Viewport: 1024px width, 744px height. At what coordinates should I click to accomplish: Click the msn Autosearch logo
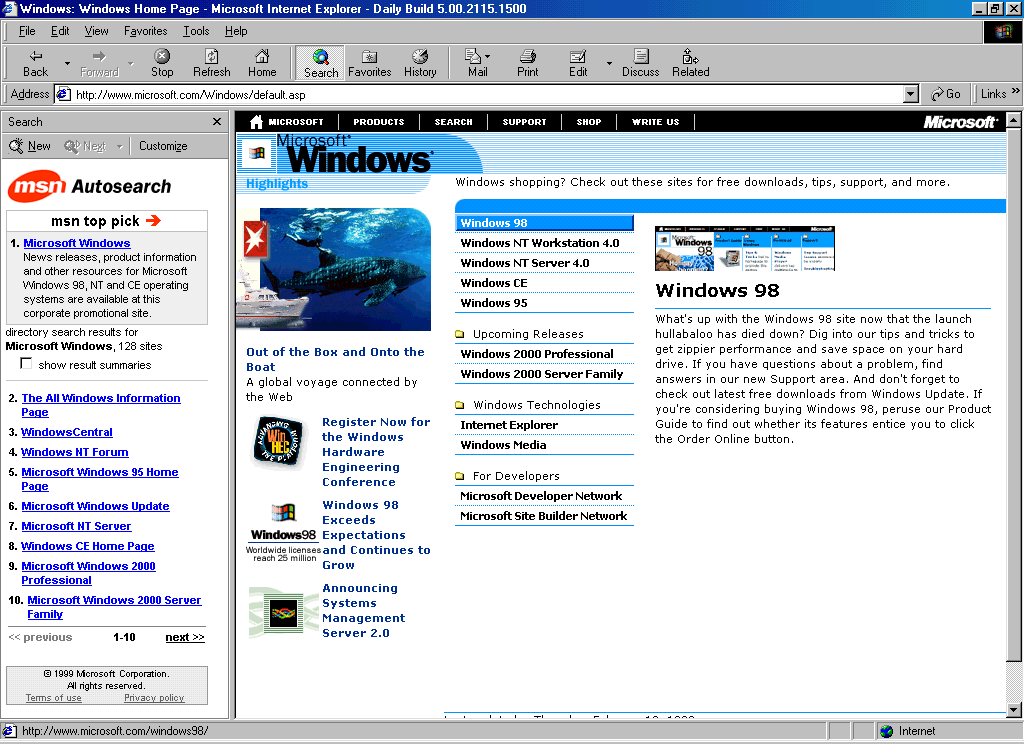point(89,187)
